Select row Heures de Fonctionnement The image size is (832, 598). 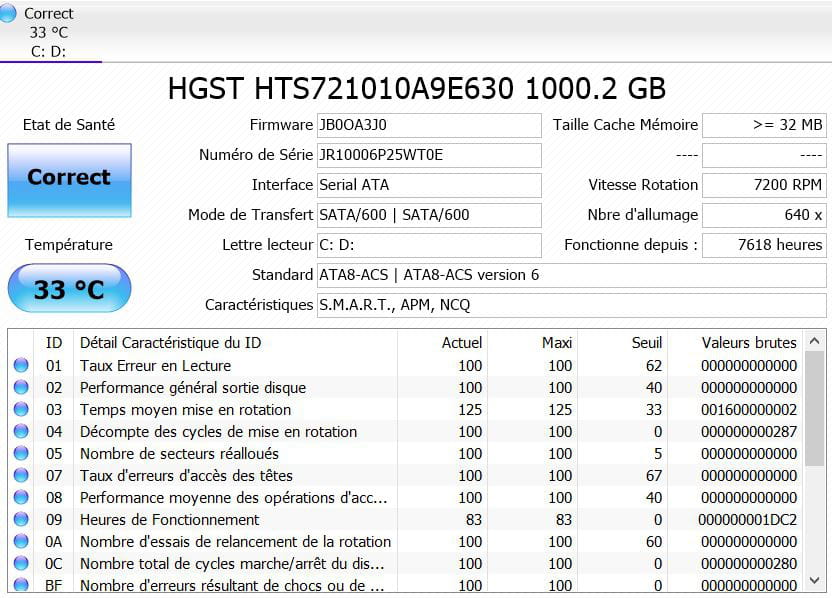coord(405,519)
